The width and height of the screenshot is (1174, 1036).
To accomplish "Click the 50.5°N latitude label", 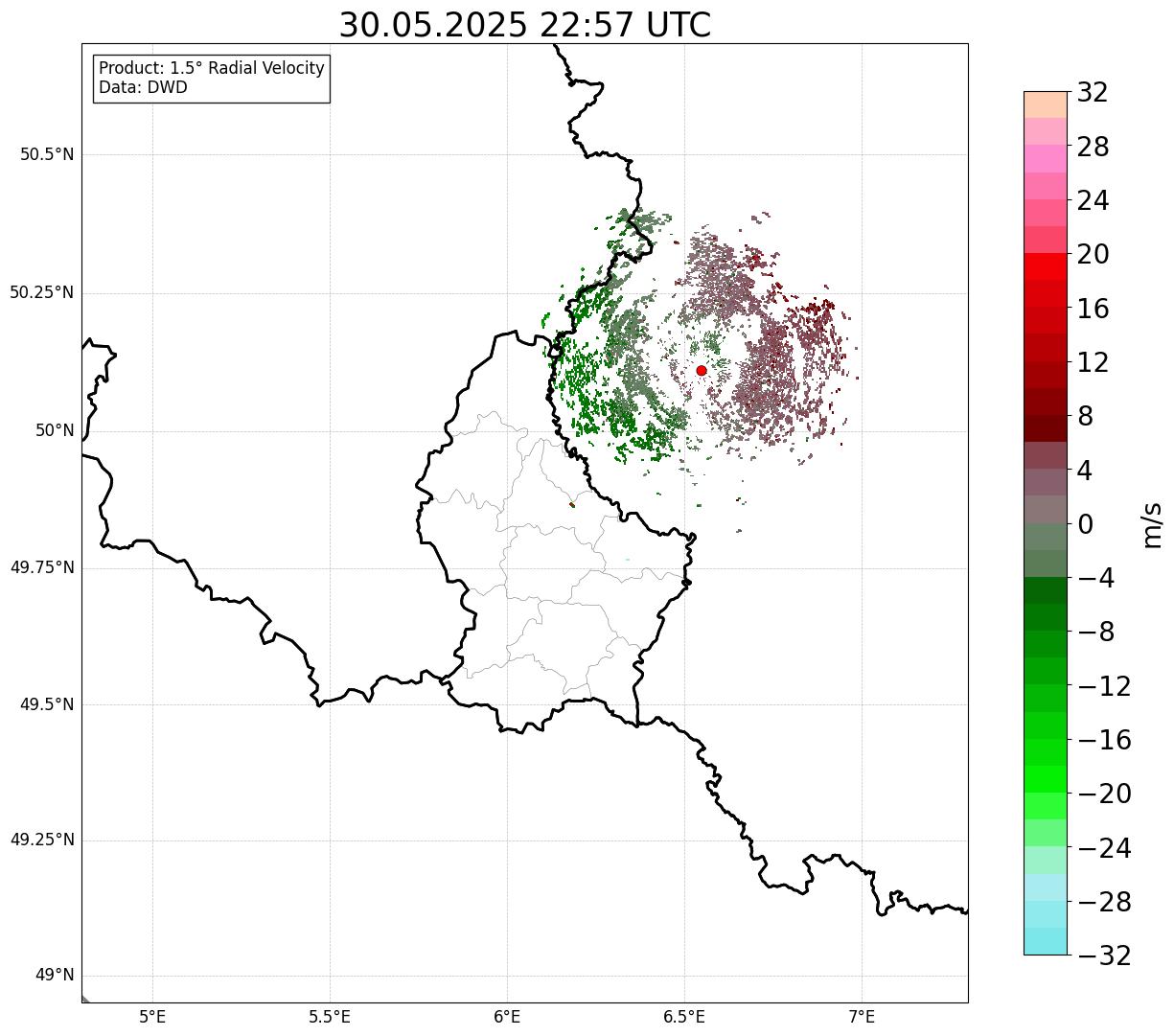I will pyautogui.click(x=47, y=154).
